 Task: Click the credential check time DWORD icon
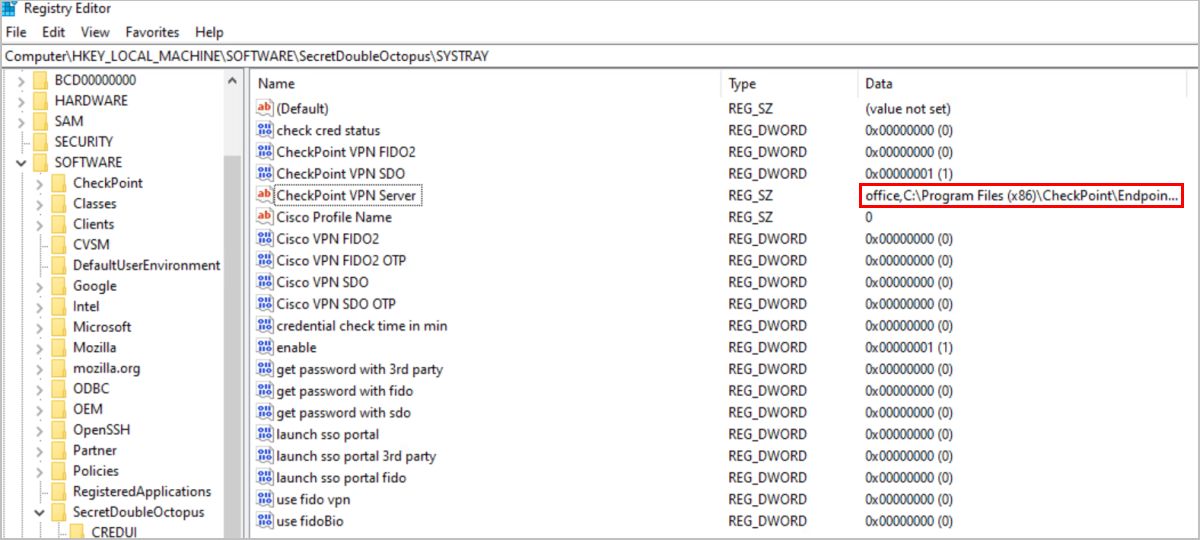[x=265, y=326]
